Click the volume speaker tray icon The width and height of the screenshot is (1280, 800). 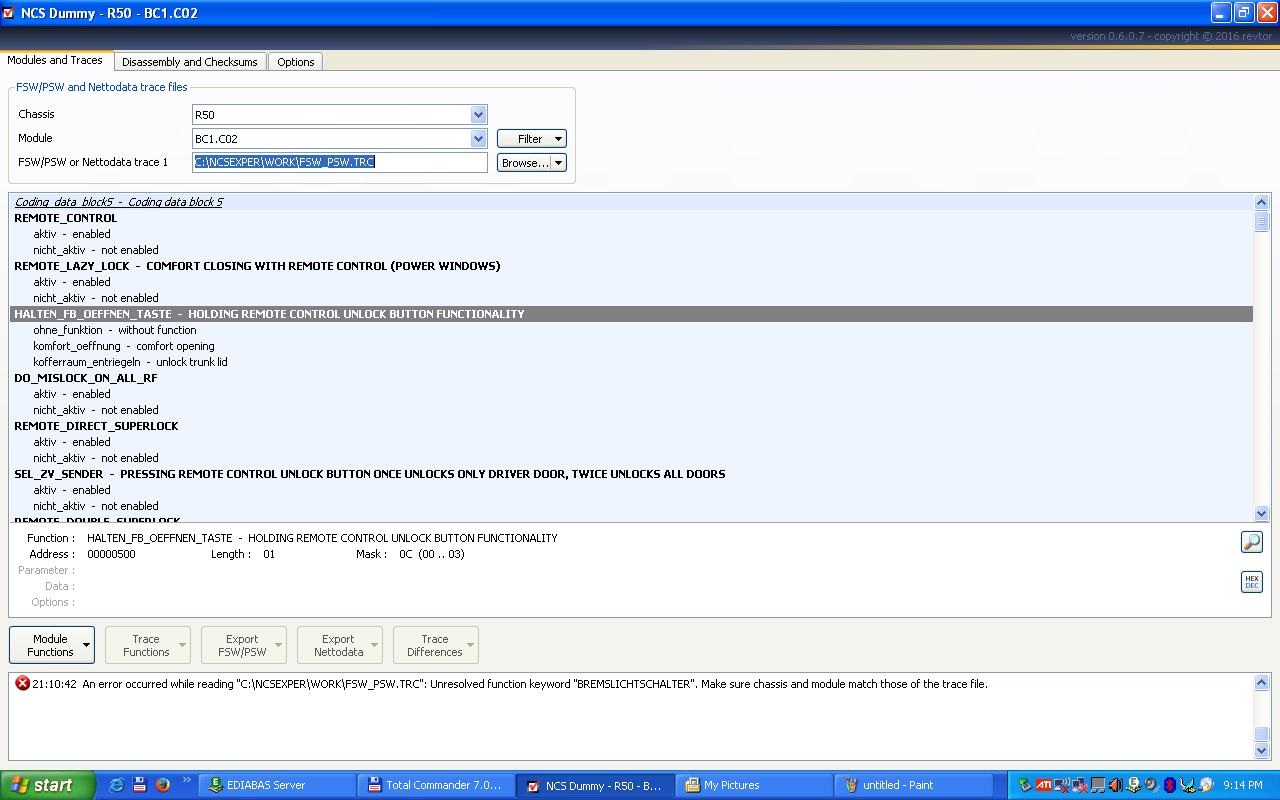click(1115, 785)
